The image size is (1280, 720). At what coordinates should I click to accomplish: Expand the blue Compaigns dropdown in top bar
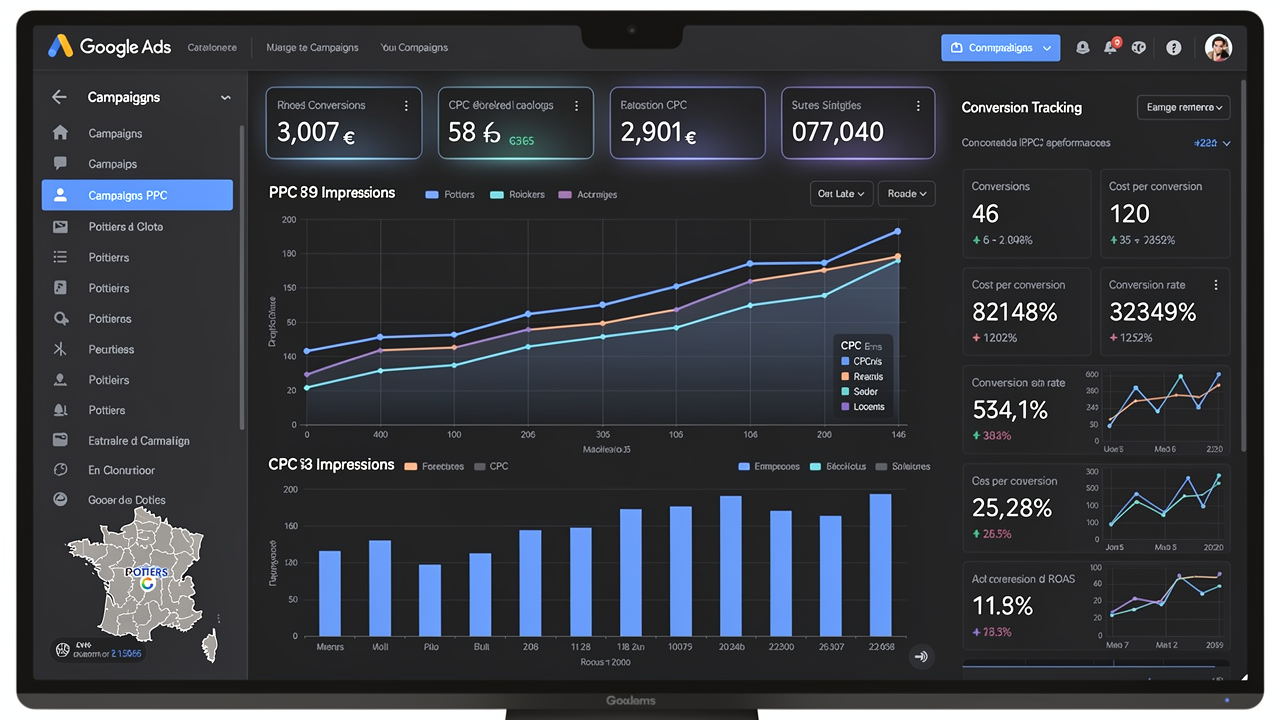pos(1000,47)
